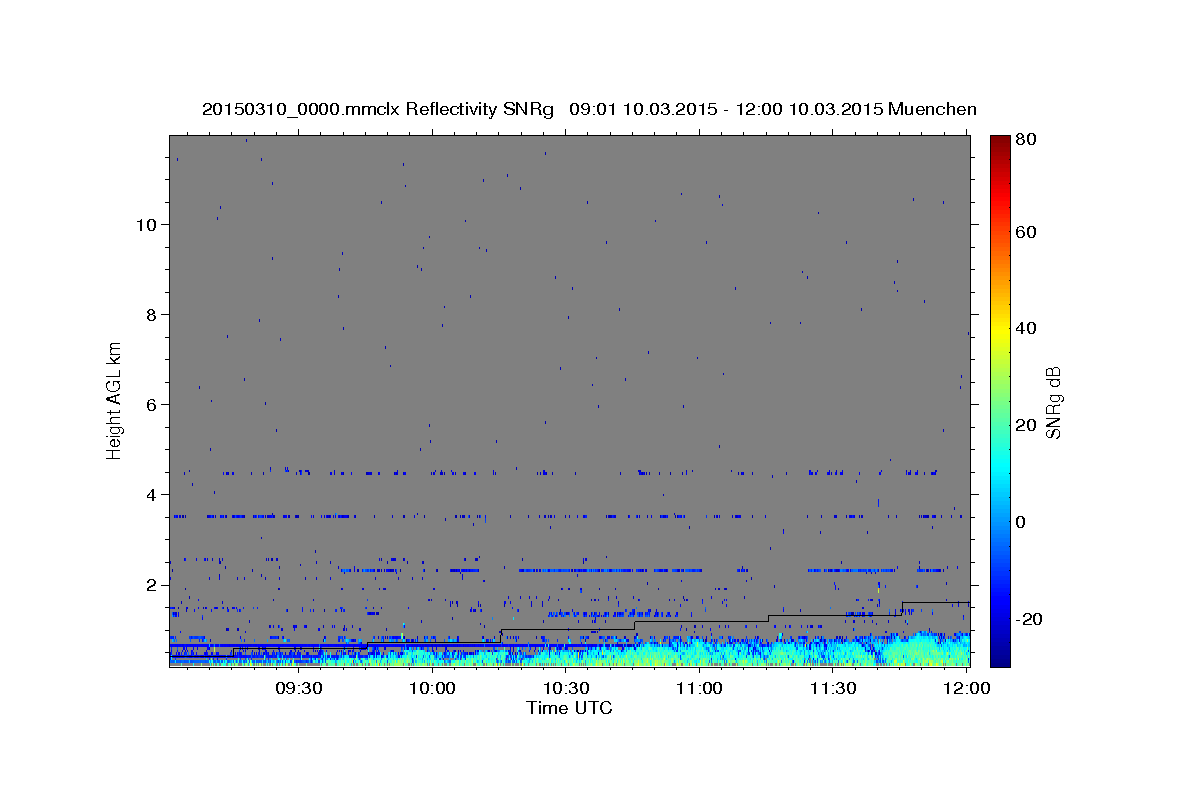Click the height axis label 8
The width and height of the screenshot is (1200, 800).
(x=151, y=314)
